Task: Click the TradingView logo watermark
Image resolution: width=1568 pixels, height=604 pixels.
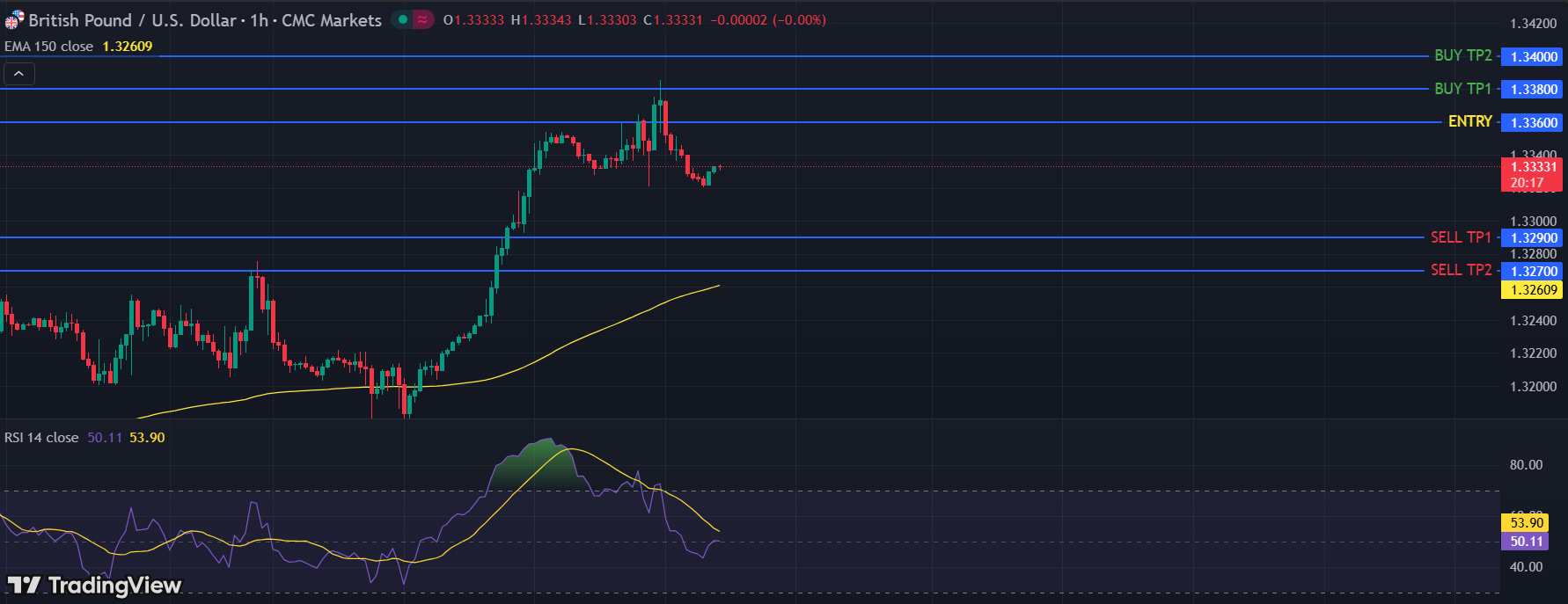Action: (x=94, y=585)
